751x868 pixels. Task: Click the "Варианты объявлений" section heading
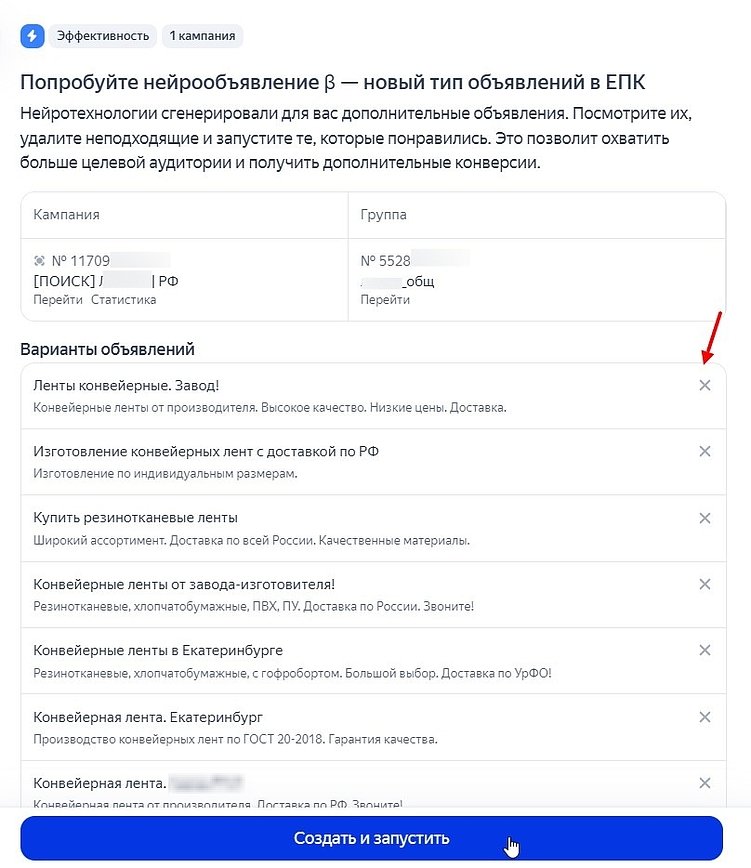pyautogui.click(x=107, y=348)
